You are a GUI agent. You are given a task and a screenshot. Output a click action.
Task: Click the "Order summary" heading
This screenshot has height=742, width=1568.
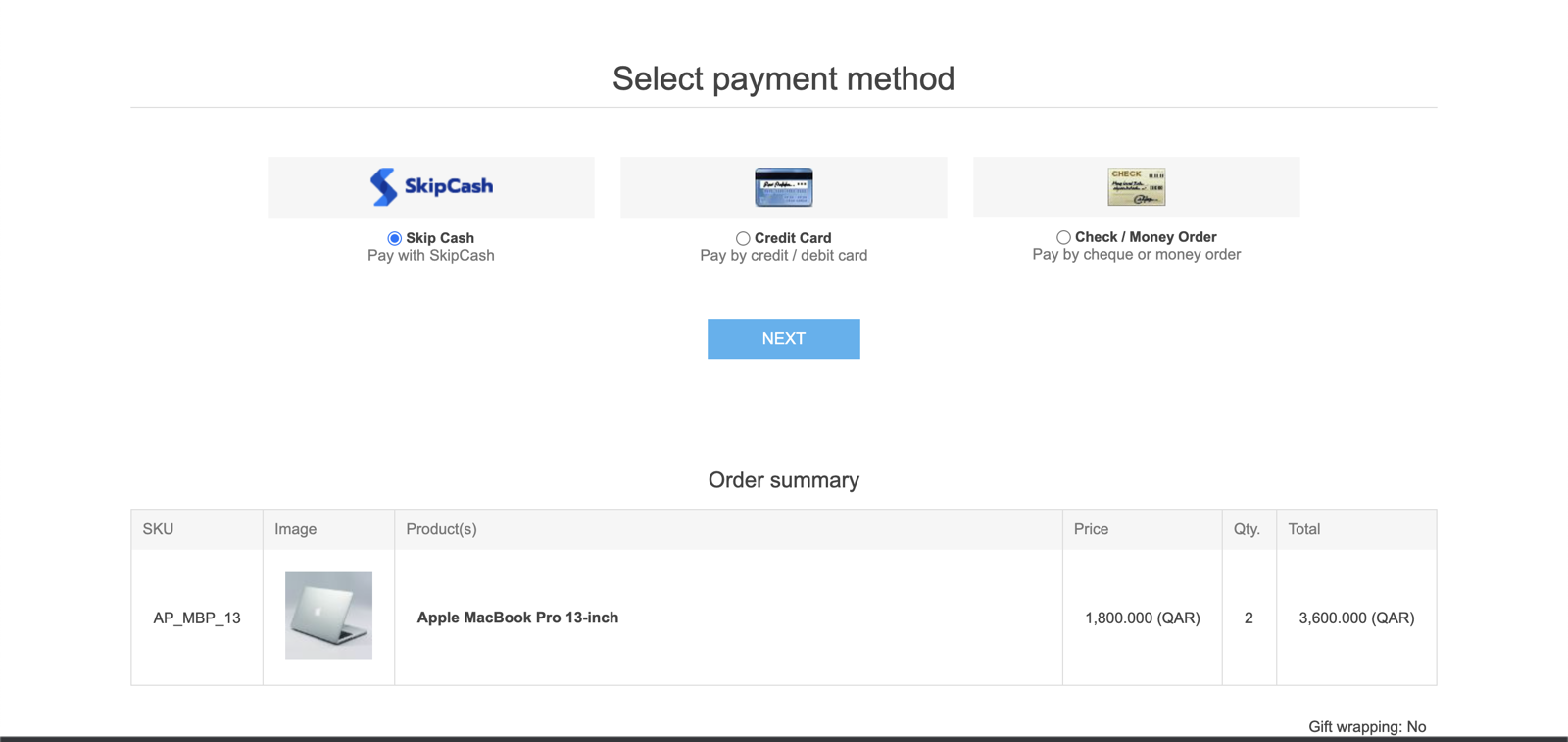[783, 480]
